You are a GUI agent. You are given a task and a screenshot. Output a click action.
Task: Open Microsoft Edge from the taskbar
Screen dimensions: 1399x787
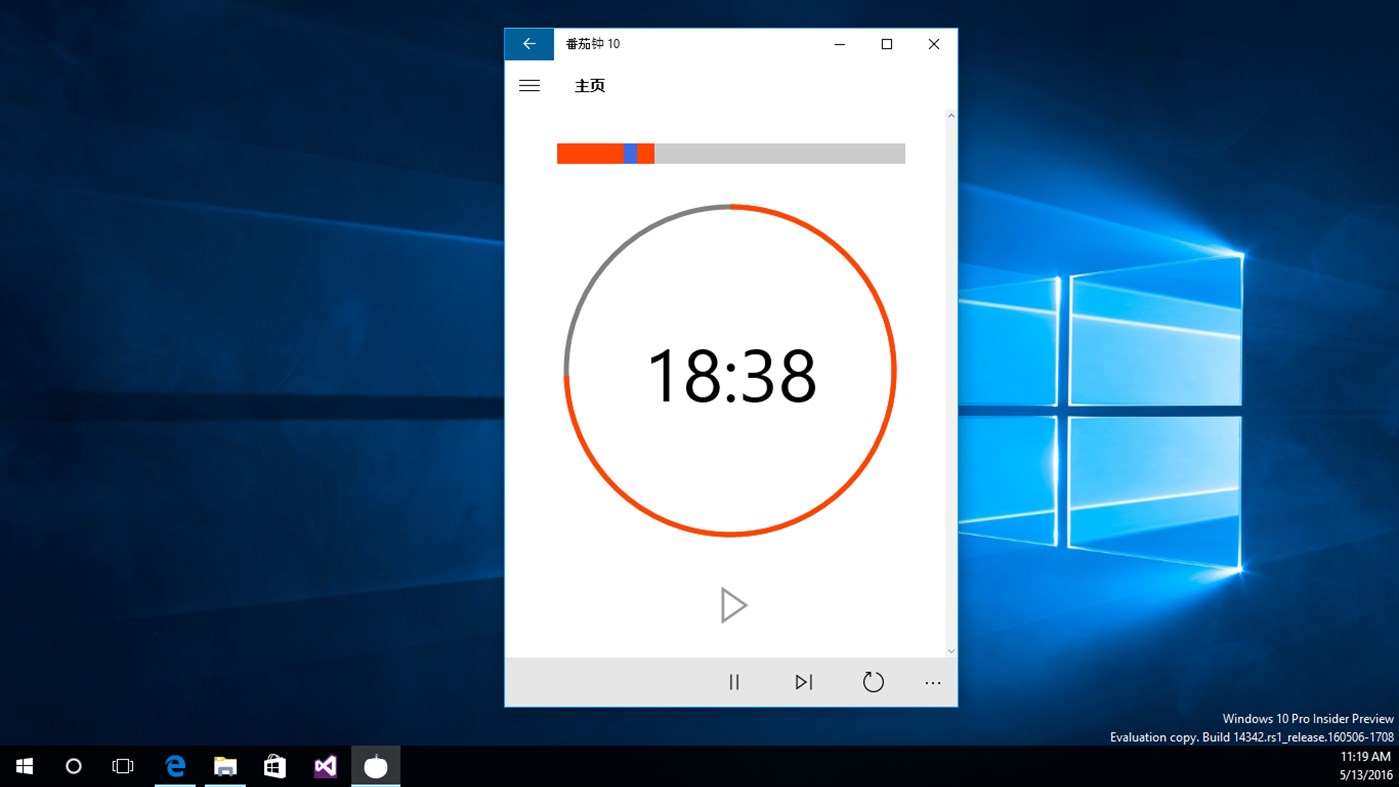pos(174,766)
